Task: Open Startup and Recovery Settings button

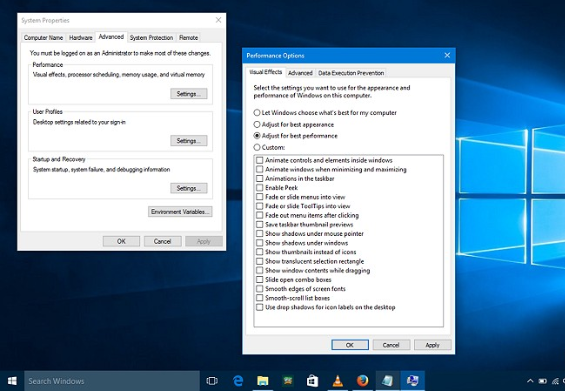Action: (x=189, y=188)
